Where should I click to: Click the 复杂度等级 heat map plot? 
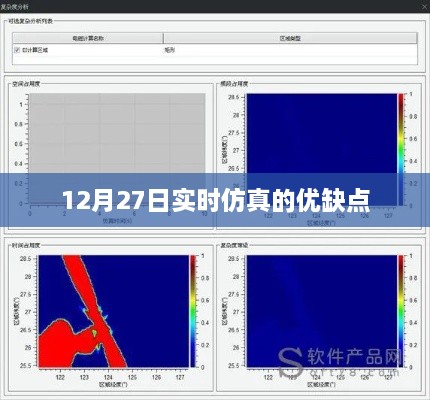[321, 311]
